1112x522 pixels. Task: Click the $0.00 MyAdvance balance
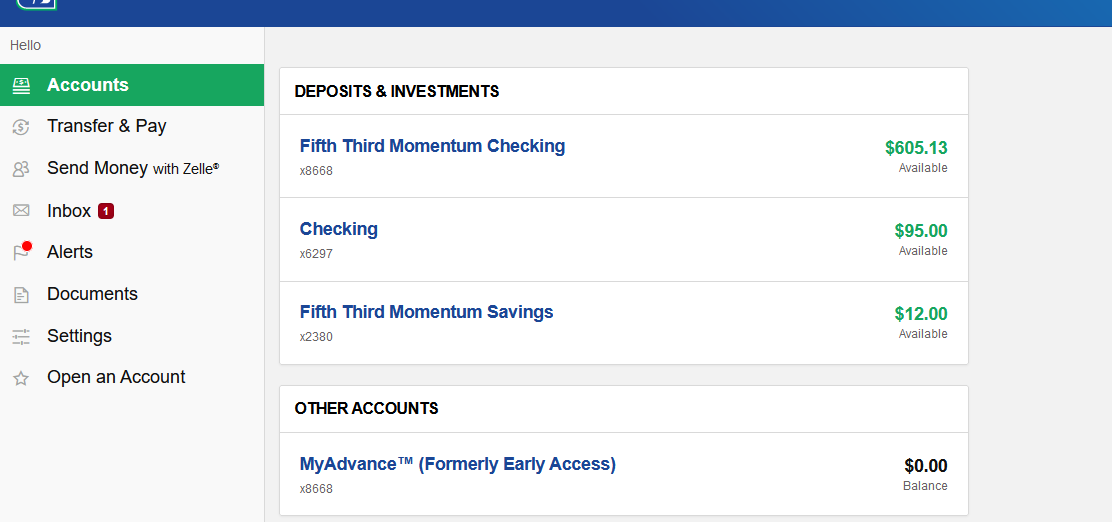925,466
